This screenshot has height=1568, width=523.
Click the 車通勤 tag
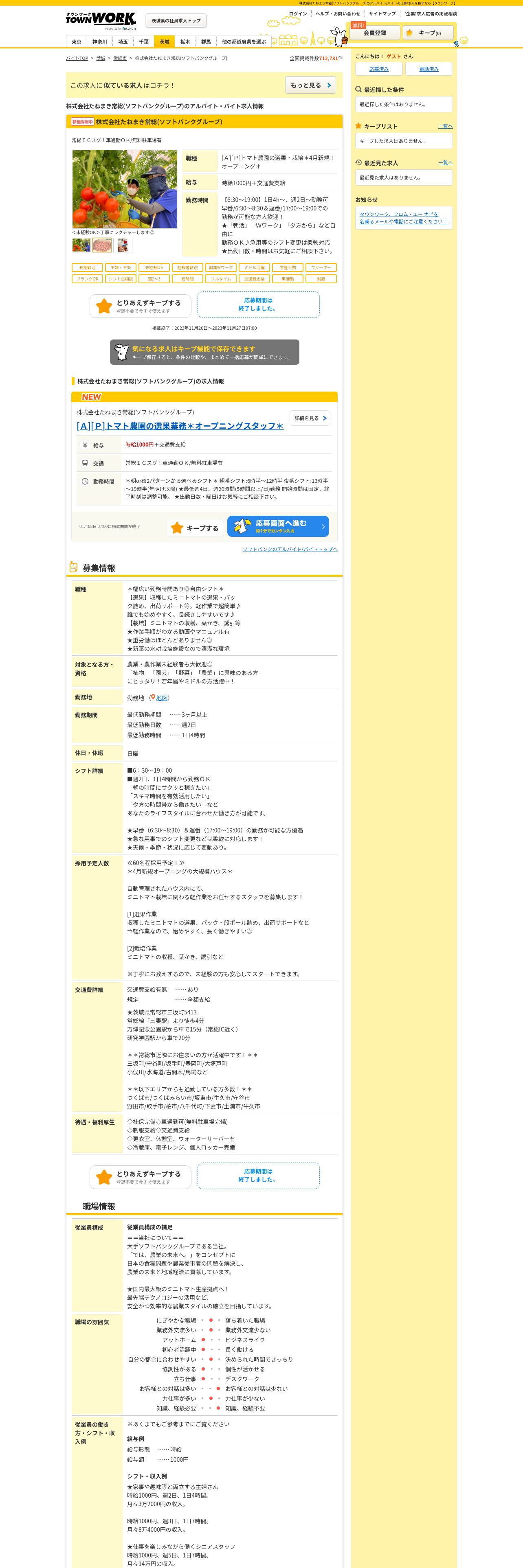click(288, 279)
